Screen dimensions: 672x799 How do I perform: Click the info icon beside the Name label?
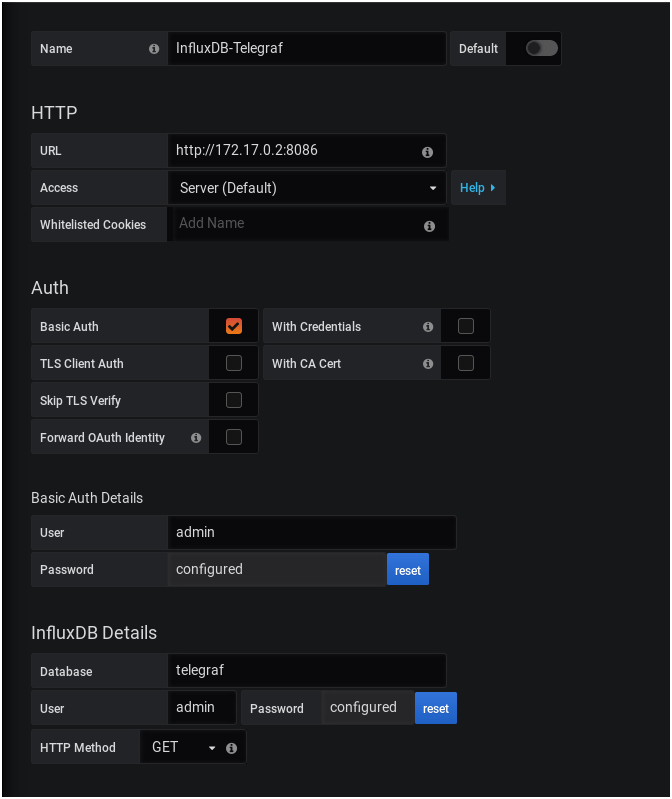point(154,49)
